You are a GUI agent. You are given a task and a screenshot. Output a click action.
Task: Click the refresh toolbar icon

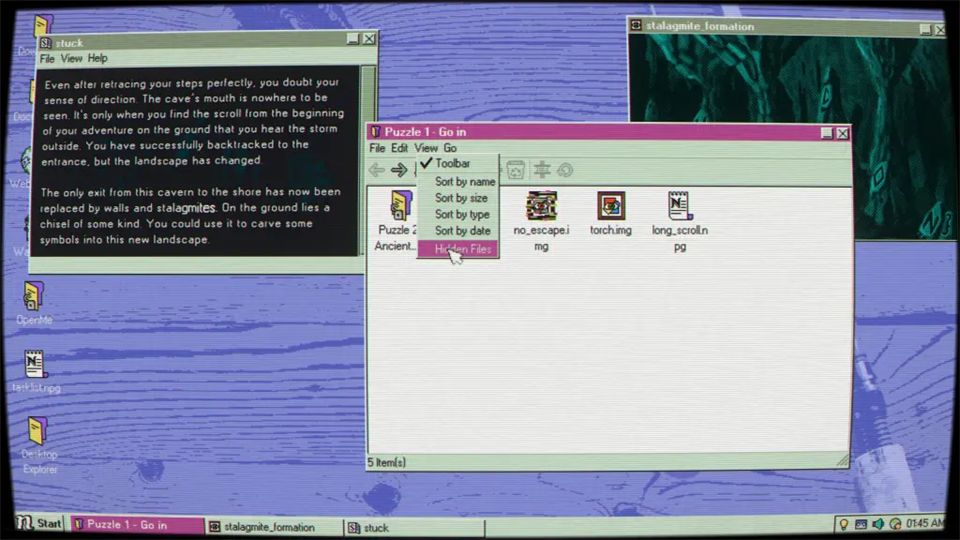click(x=565, y=170)
